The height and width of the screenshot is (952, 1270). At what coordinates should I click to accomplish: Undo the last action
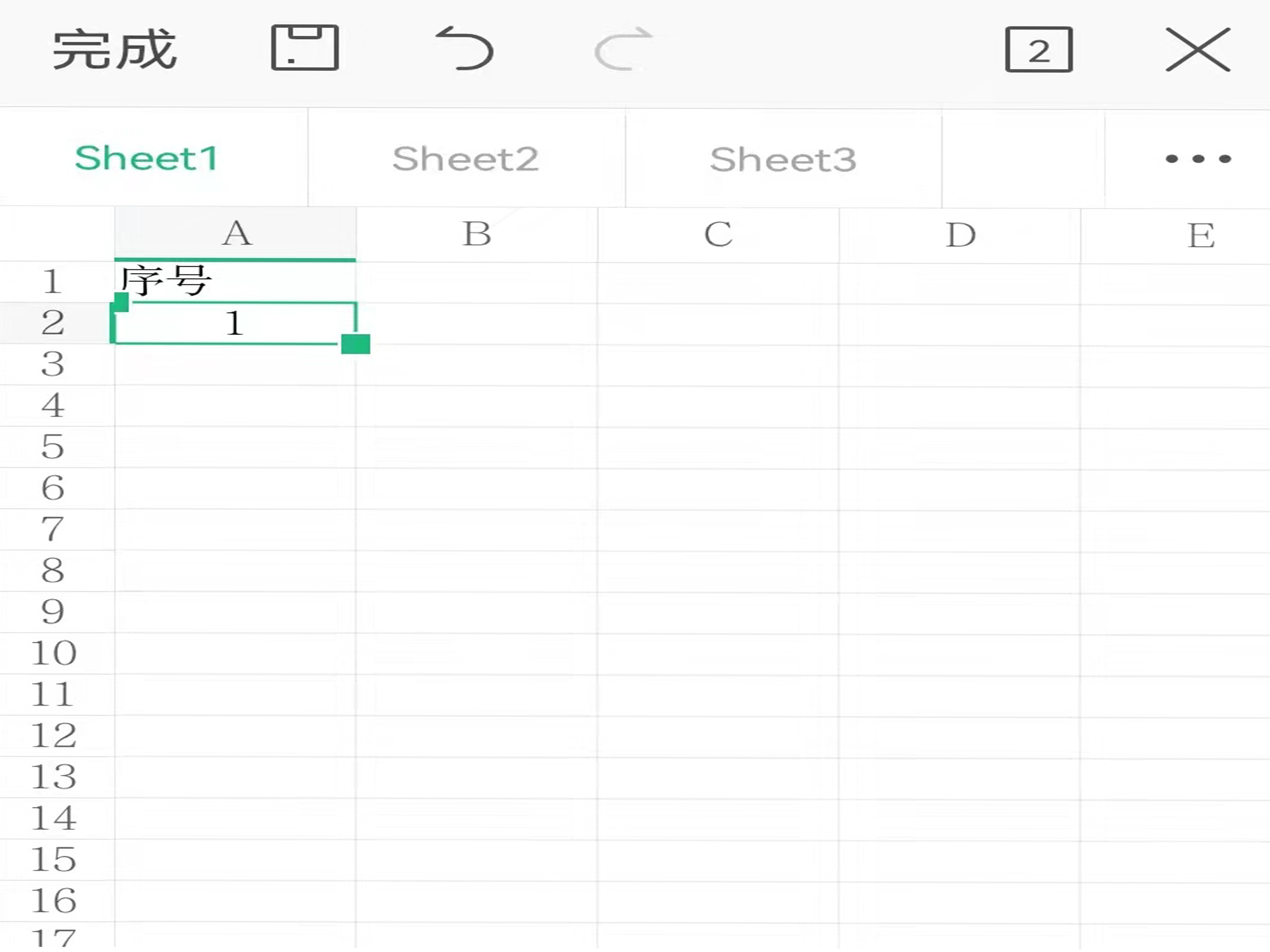tap(465, 49)
